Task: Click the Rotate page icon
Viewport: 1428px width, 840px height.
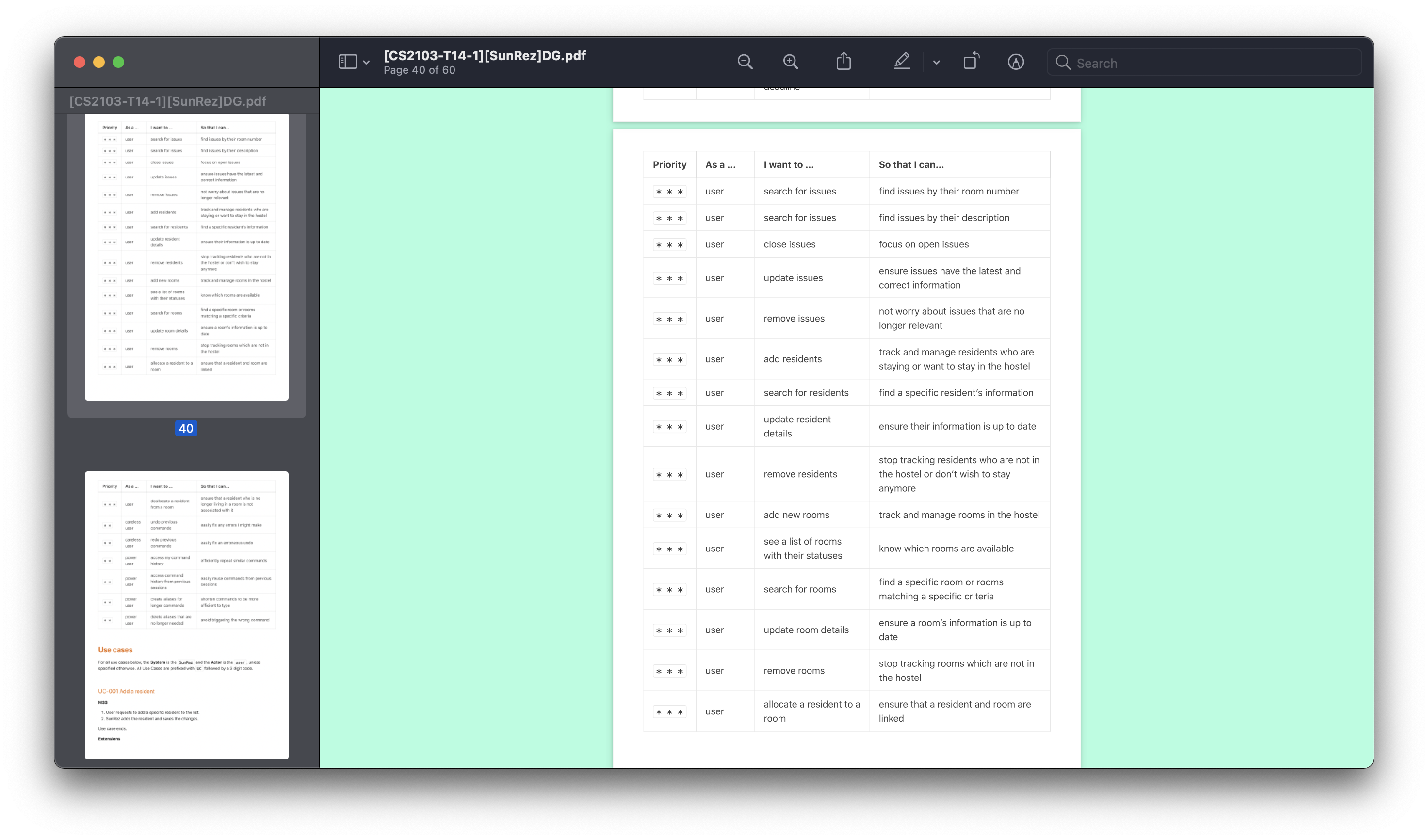Action: point(971,61)
